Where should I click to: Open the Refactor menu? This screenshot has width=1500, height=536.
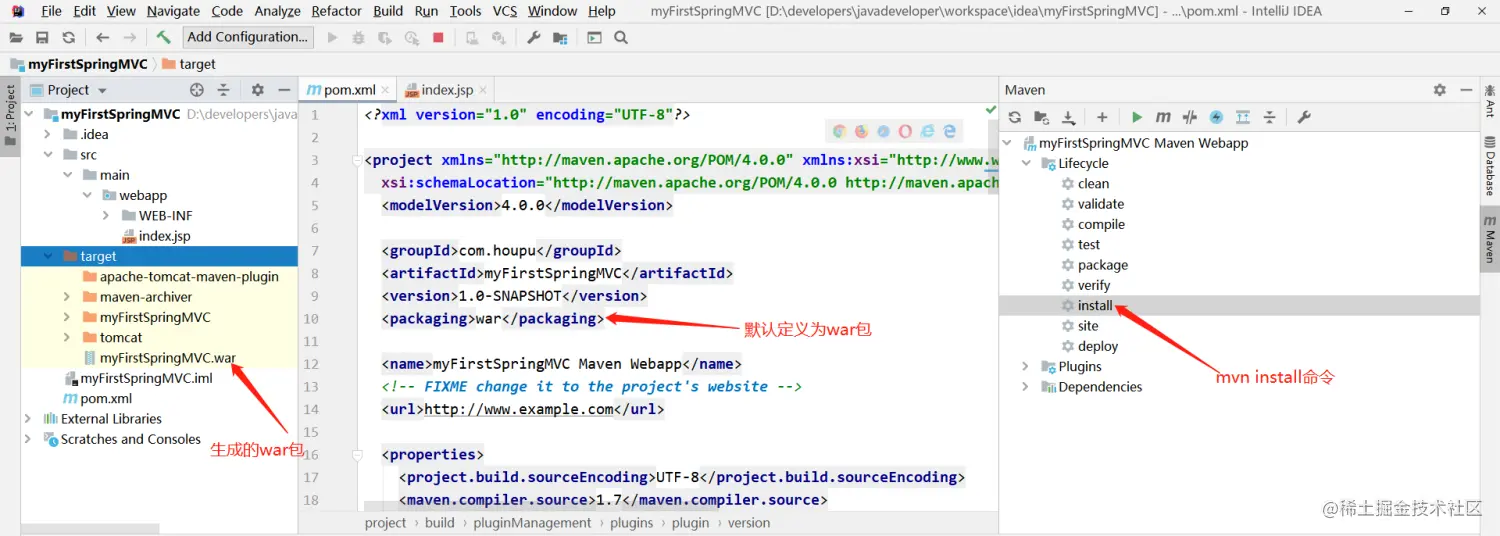[336, 11]
